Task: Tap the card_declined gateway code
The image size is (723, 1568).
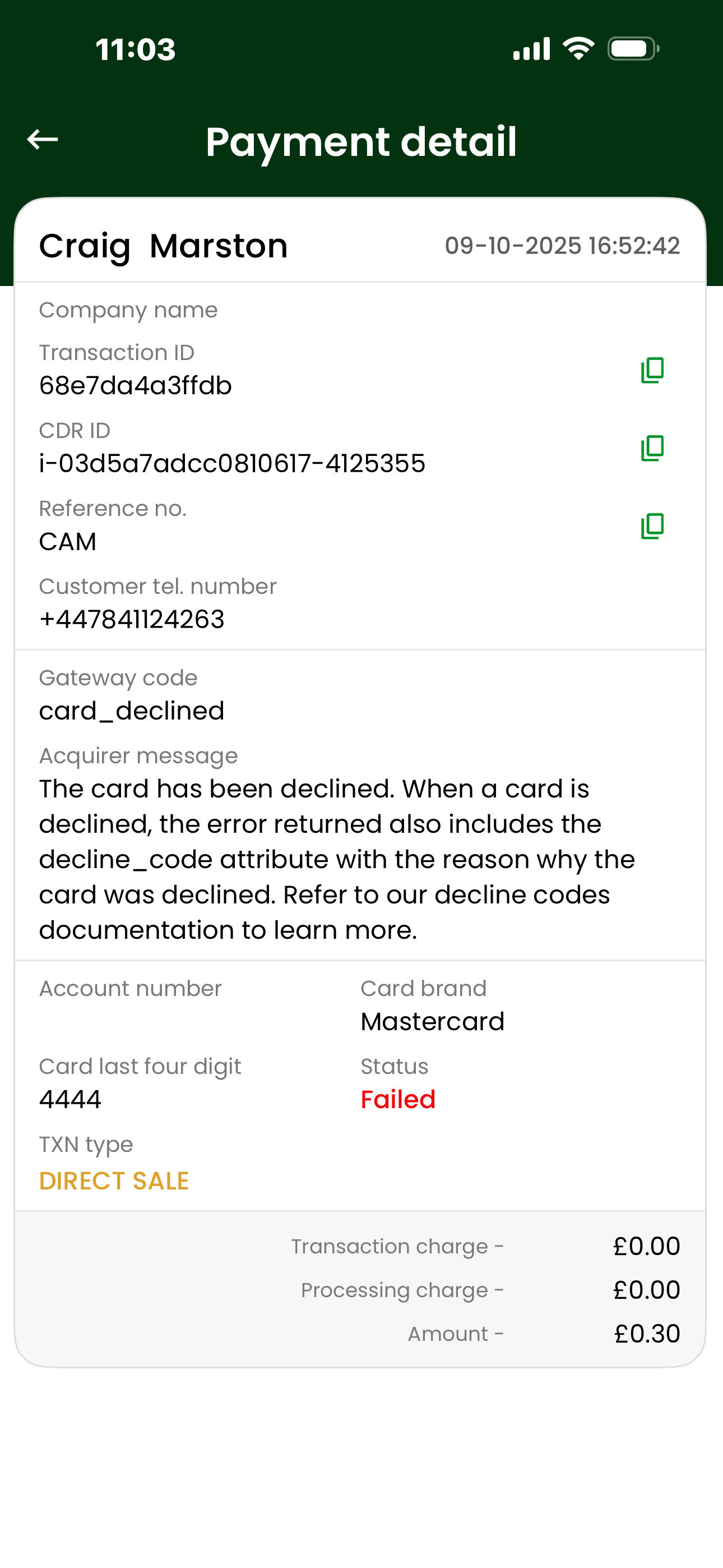Action: pyautogui.click(x=132, y=711)
